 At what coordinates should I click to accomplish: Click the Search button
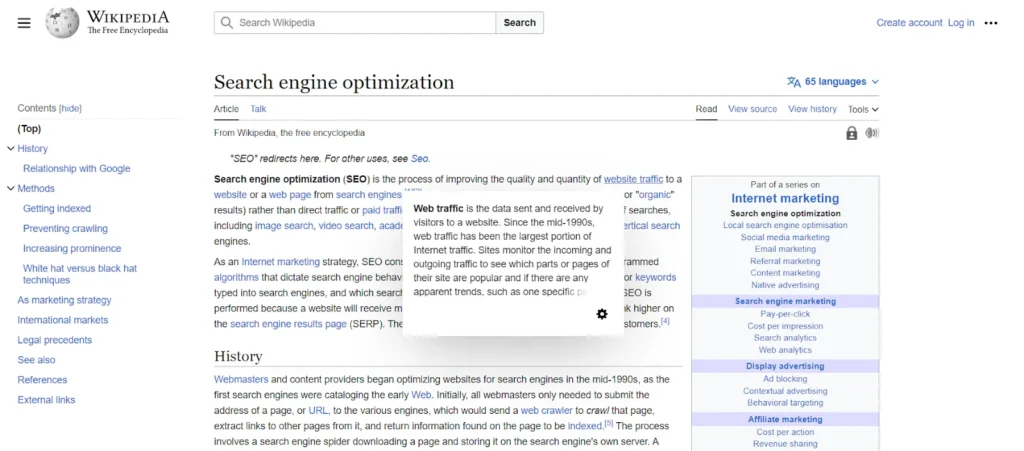point(520,23)
